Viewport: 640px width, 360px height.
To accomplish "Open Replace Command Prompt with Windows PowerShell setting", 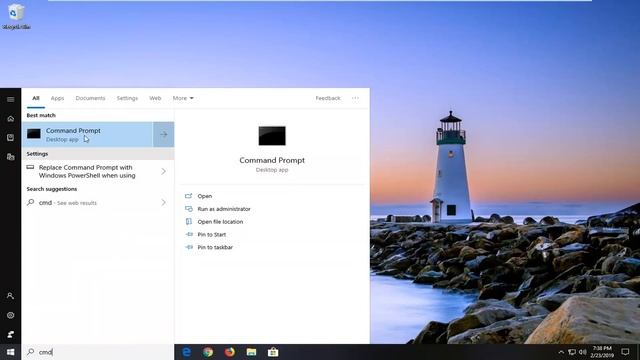I will click(98, 171).
